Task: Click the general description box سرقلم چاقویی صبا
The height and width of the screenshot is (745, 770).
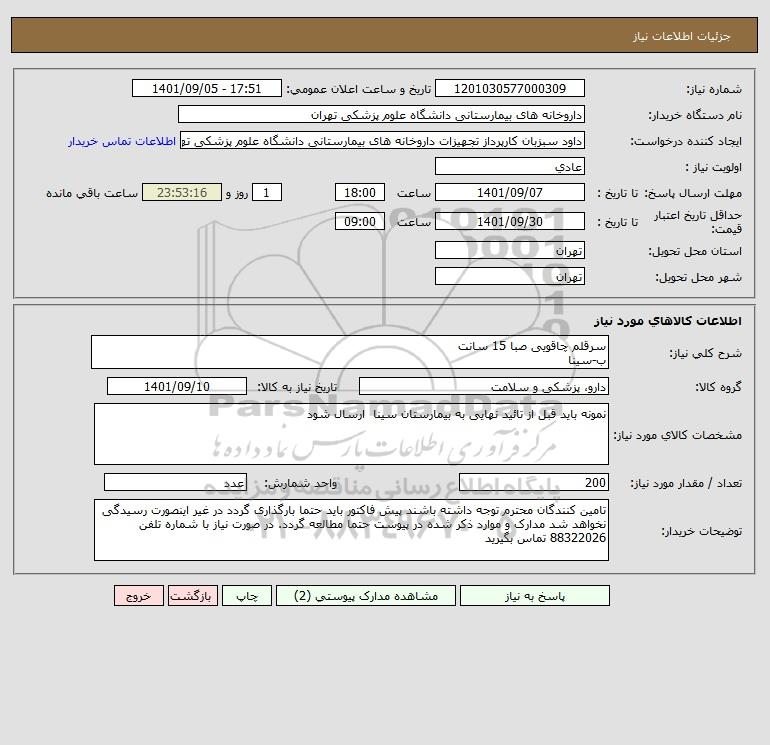Action: (350, 353)
